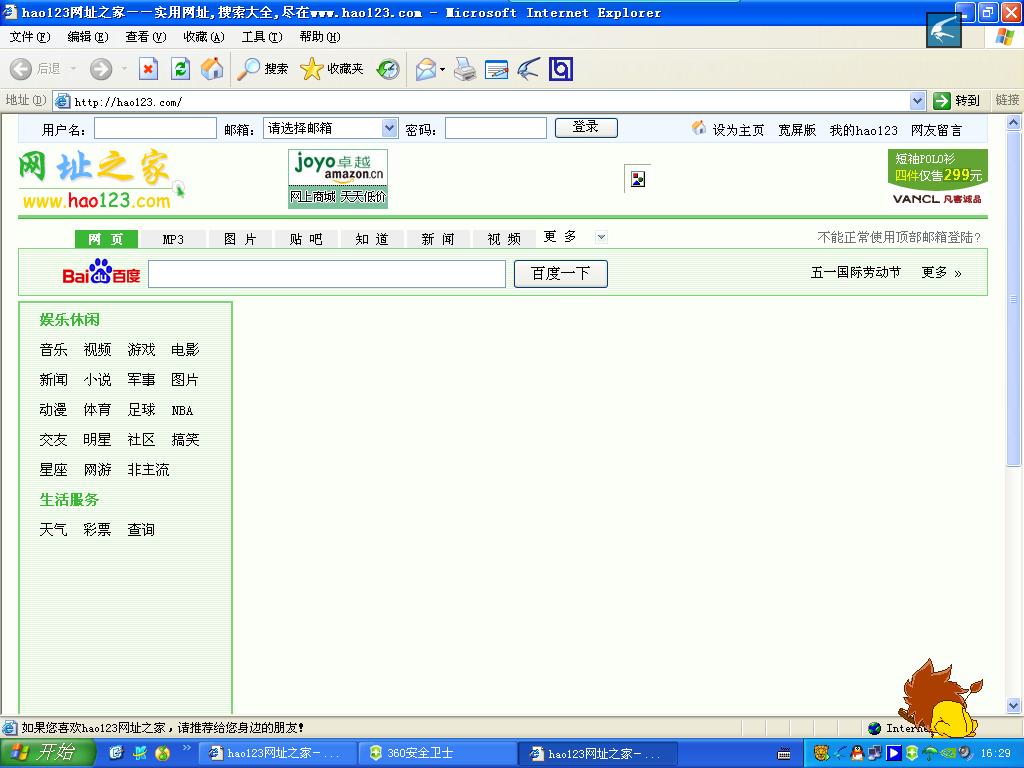Switch to the MP3 search tab
Viewport: 1024px width, 768px height.
173,239
